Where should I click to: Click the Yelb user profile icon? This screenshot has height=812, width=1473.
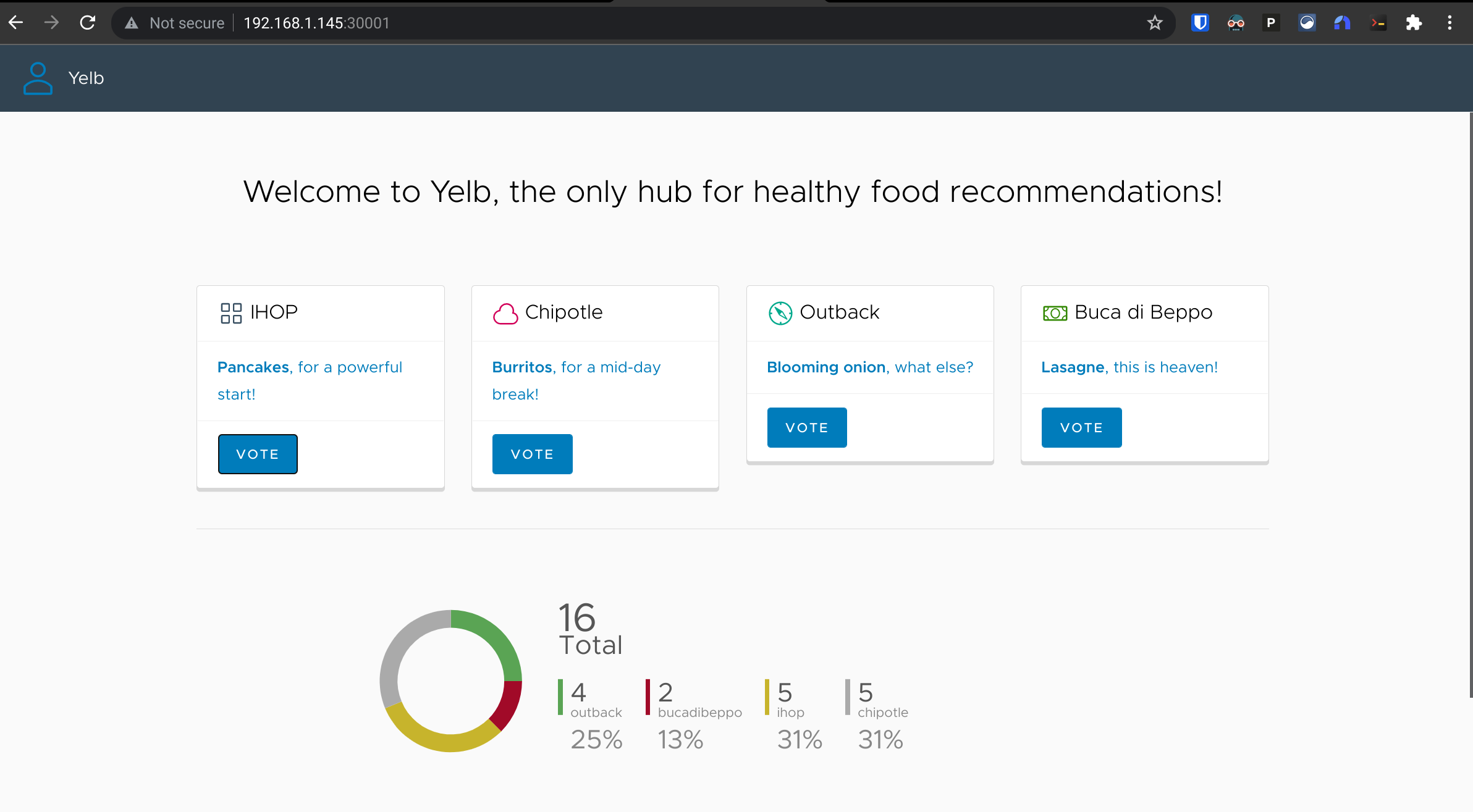tap(38, 78)
